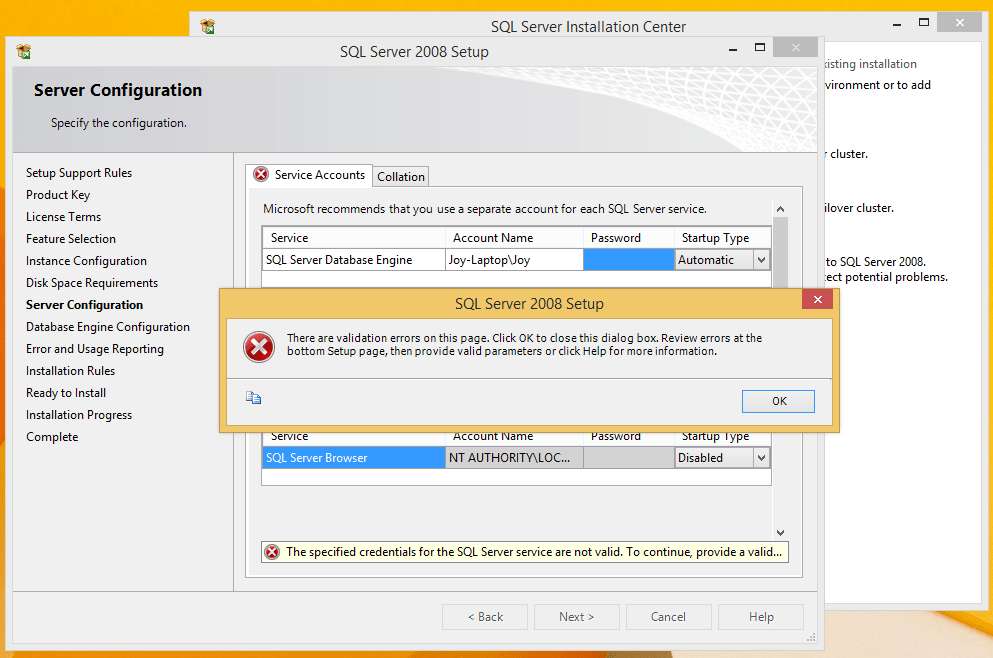This screenshot has height=658, width=993.
Task: Open Startup Type dropdown for Database Engine
Action: tap(761, 260)
